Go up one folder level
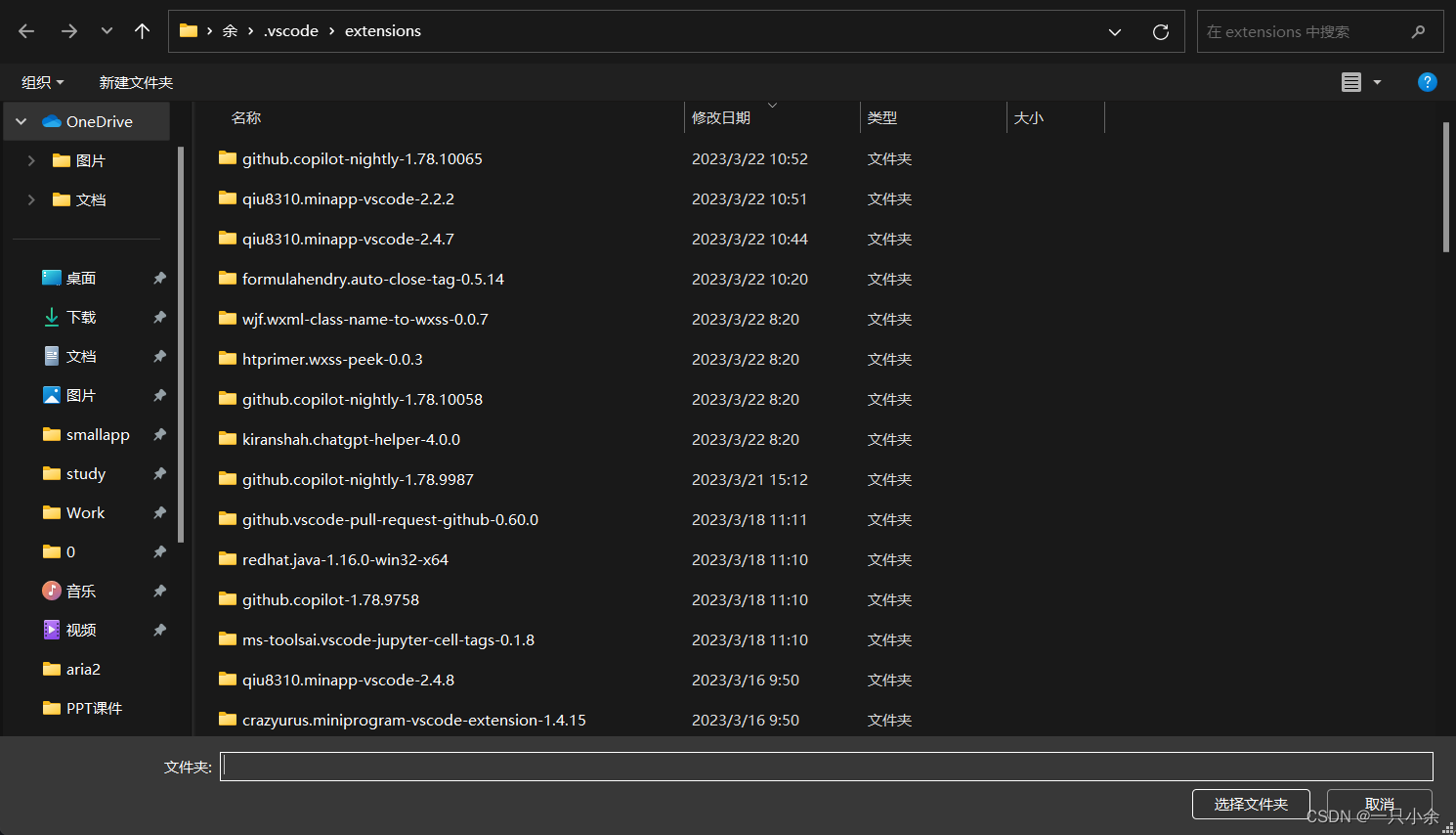 [x=142, y=31]
